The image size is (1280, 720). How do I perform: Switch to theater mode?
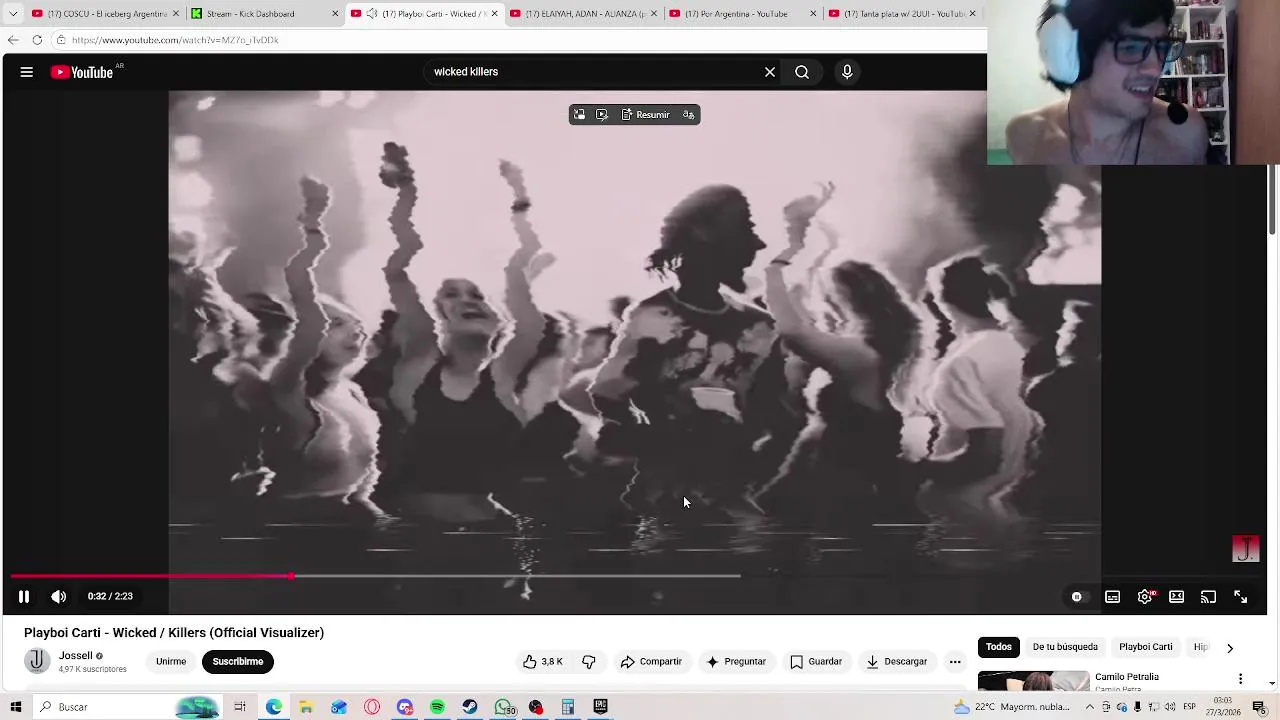(1177, 597)
